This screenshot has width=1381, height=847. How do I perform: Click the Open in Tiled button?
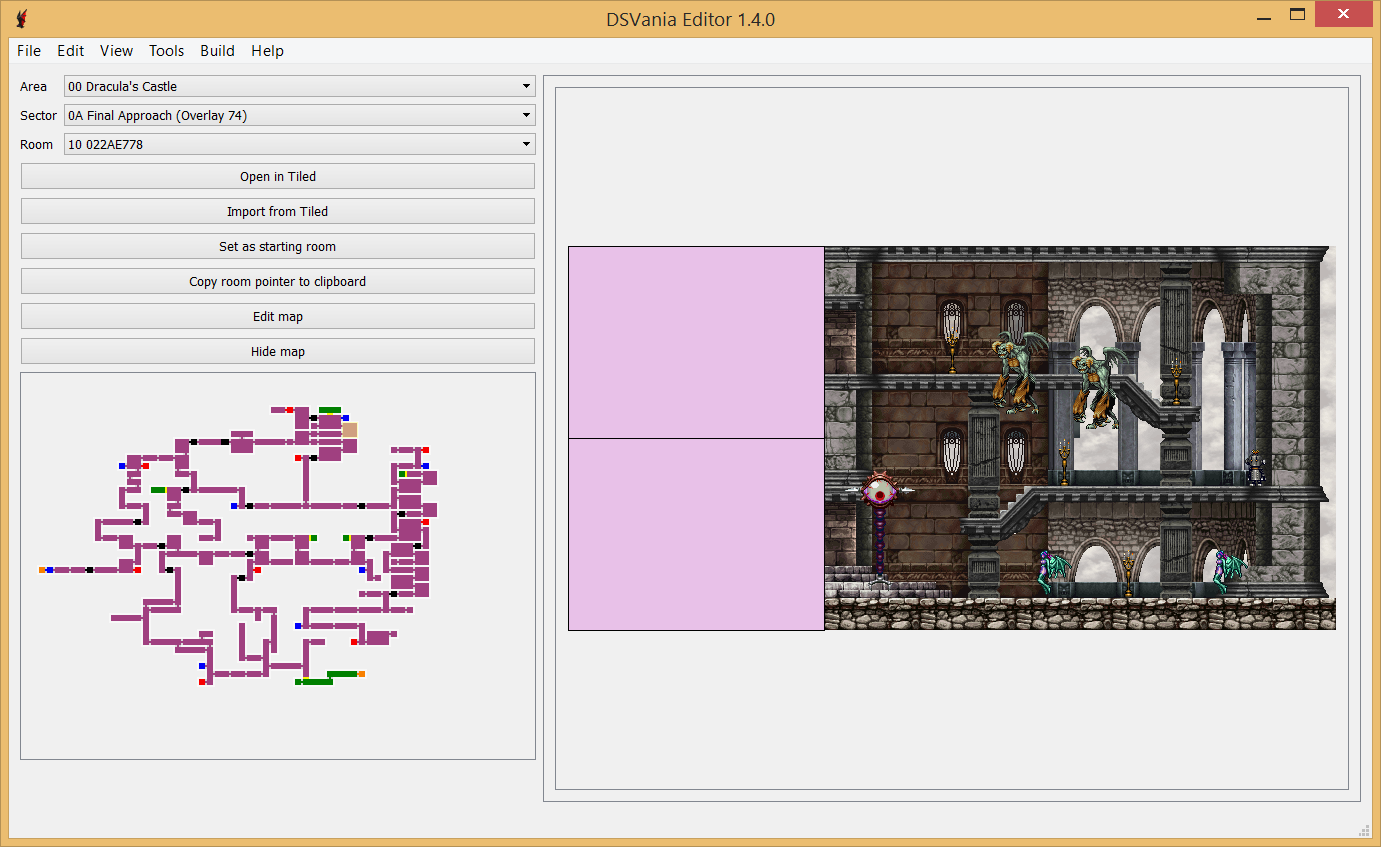(277, 177)
